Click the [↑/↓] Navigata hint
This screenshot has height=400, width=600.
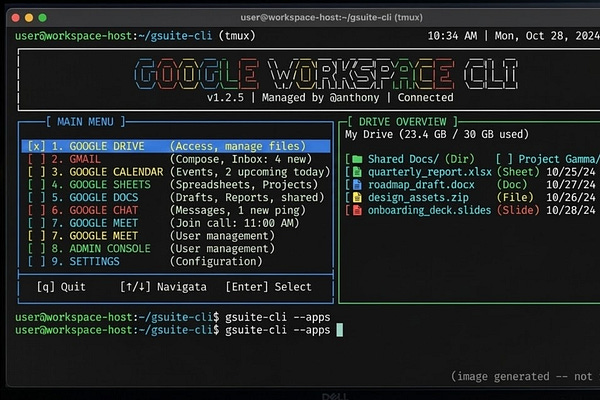[x=163, y=287]
